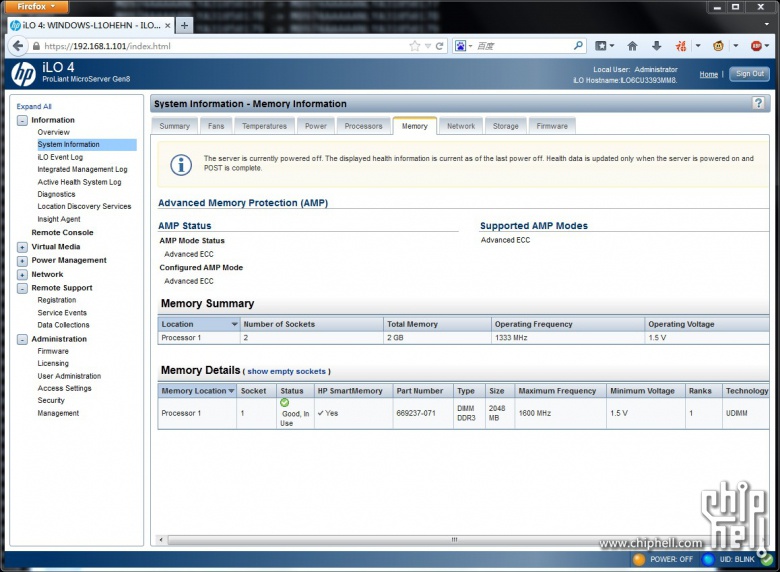The height and width of the screenshot is (572, 780).
Task: Open downloads arrow icon in toolbar
Action: click(657, 46)
